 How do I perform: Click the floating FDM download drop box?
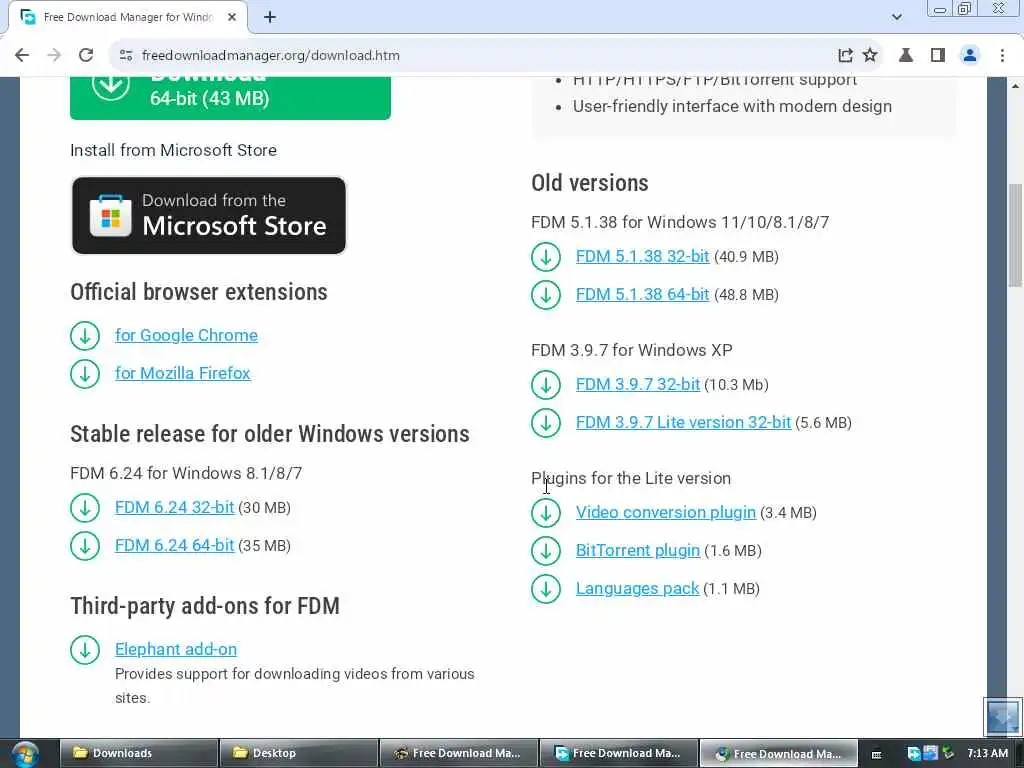point(1002,716)
